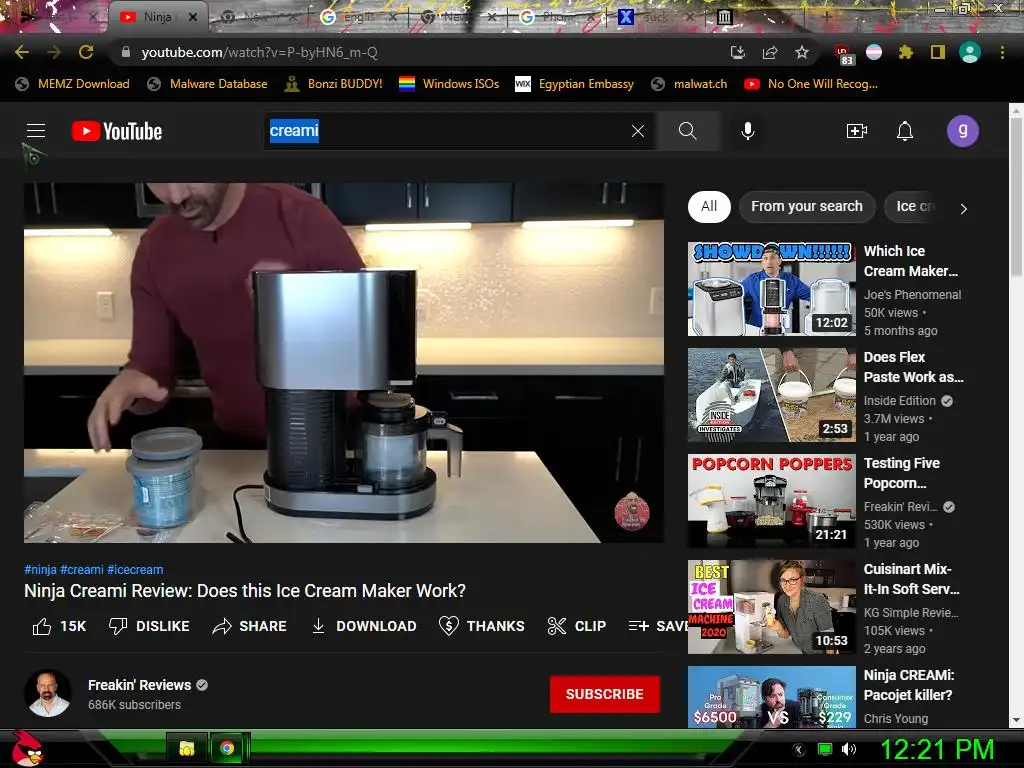1024x768 pixels.
Task: Close the Ninja YouTube tab
Action: [x=193, y=18]
